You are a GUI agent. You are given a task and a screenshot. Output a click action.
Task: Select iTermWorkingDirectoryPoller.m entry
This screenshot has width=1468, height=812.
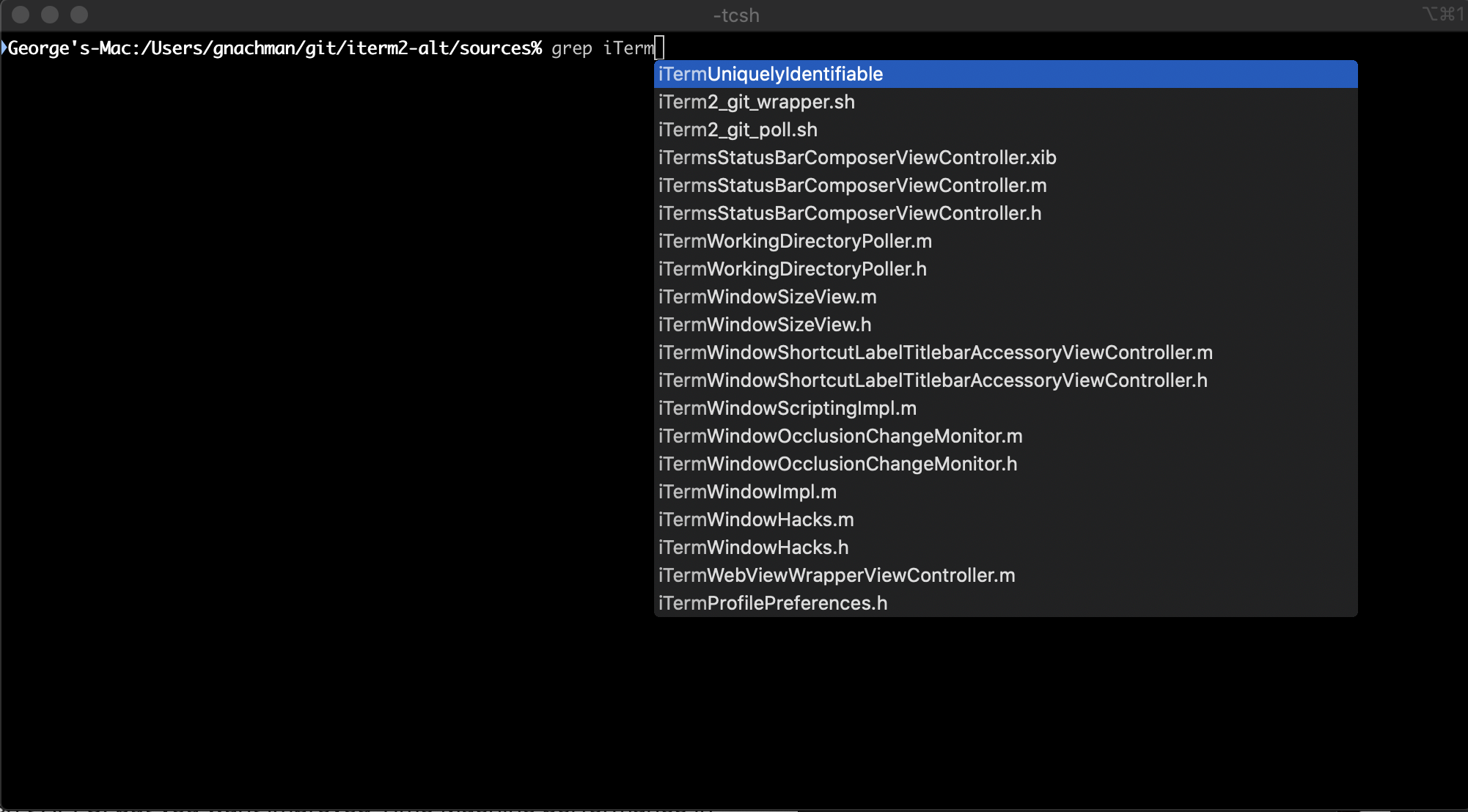click(x=792, y=240)
